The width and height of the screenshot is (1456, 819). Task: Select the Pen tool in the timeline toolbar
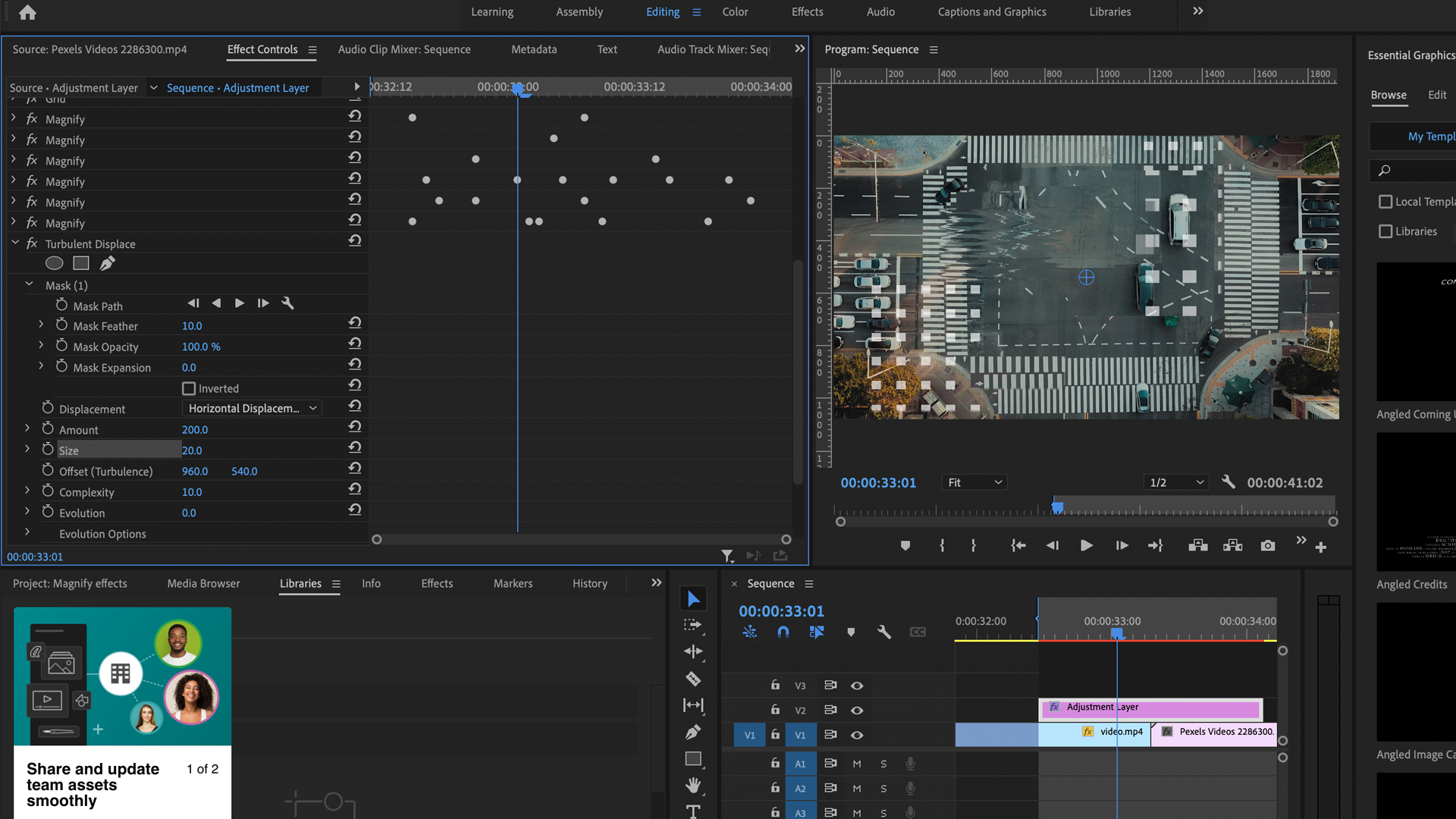coord(693,732)
